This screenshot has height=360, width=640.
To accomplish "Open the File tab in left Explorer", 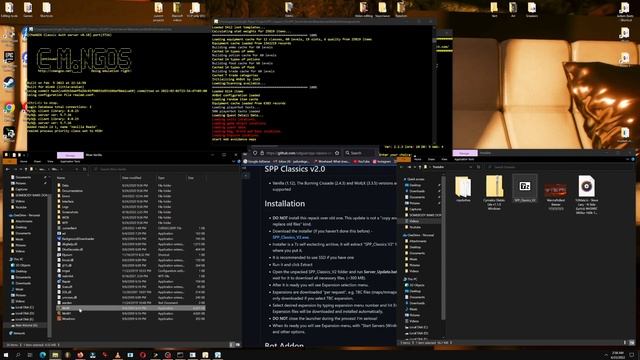I will [x=9, y=162].
